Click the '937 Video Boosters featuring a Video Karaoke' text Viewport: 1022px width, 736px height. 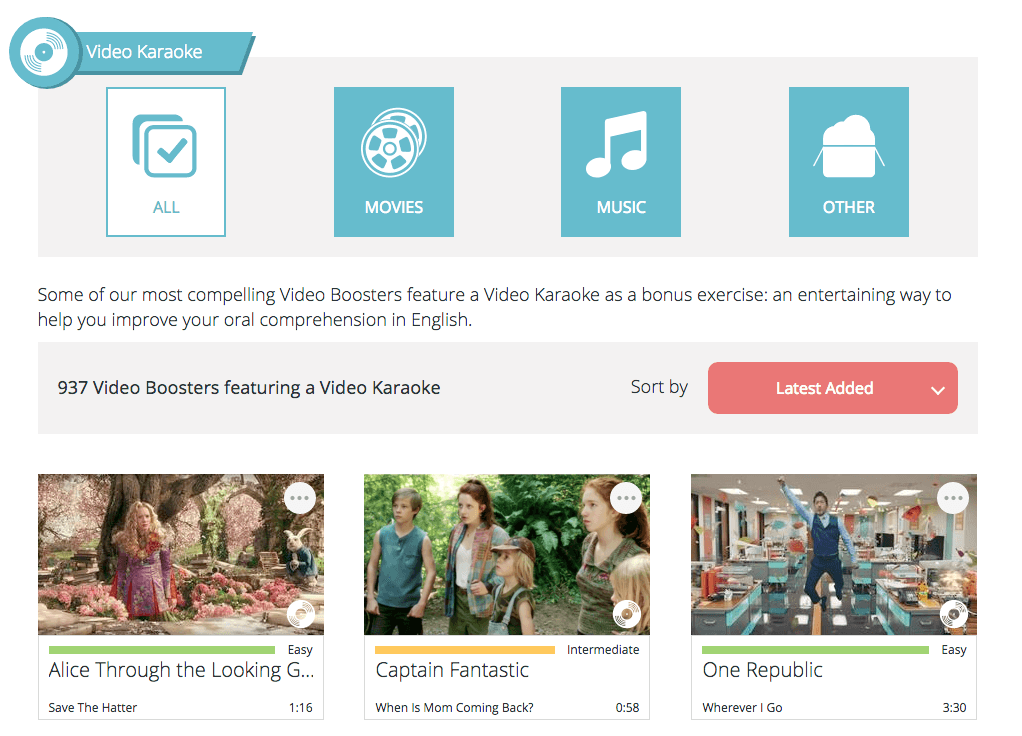coord(249,388)
